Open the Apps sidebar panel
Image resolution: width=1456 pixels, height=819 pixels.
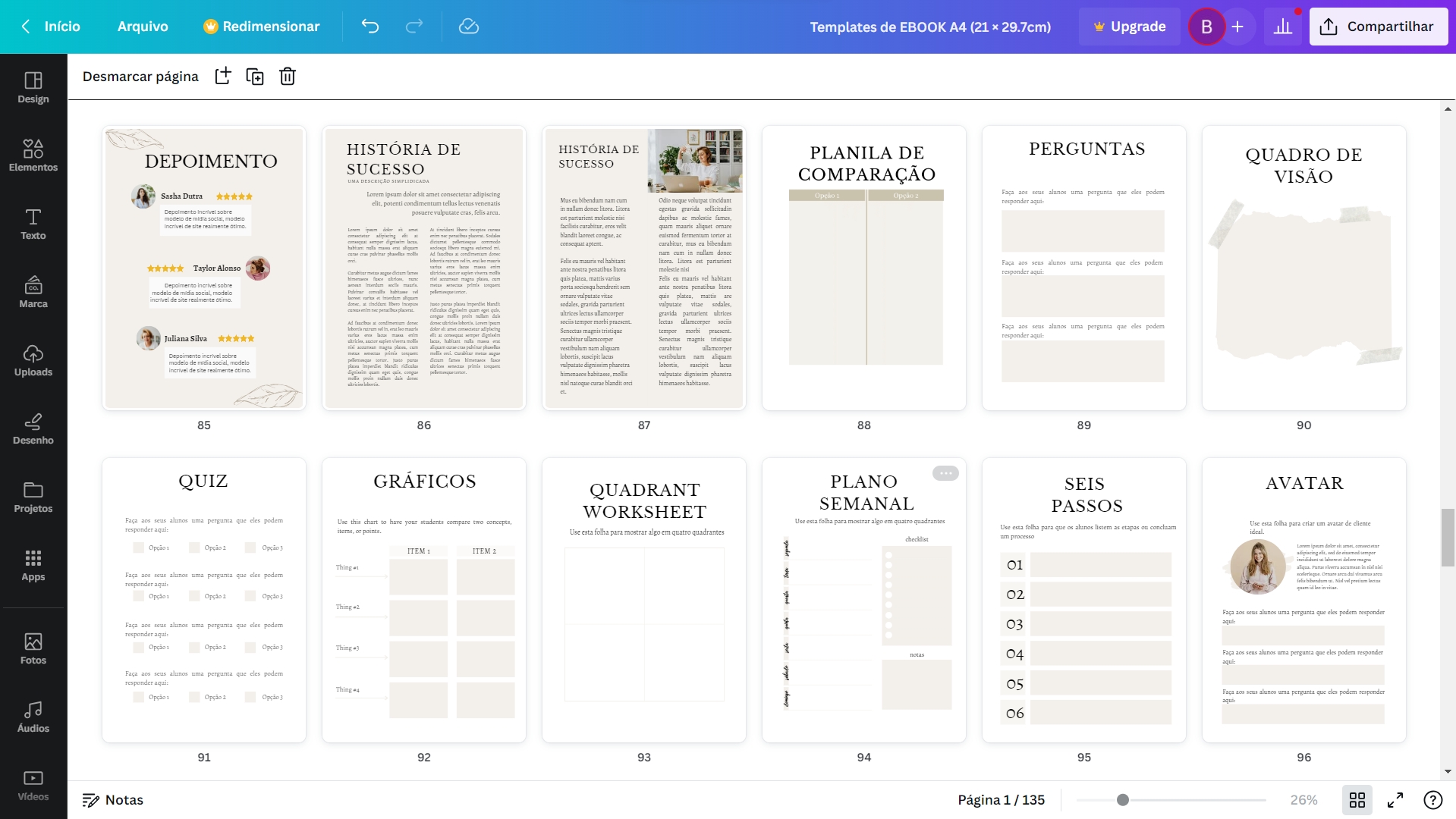pos(33,566)
